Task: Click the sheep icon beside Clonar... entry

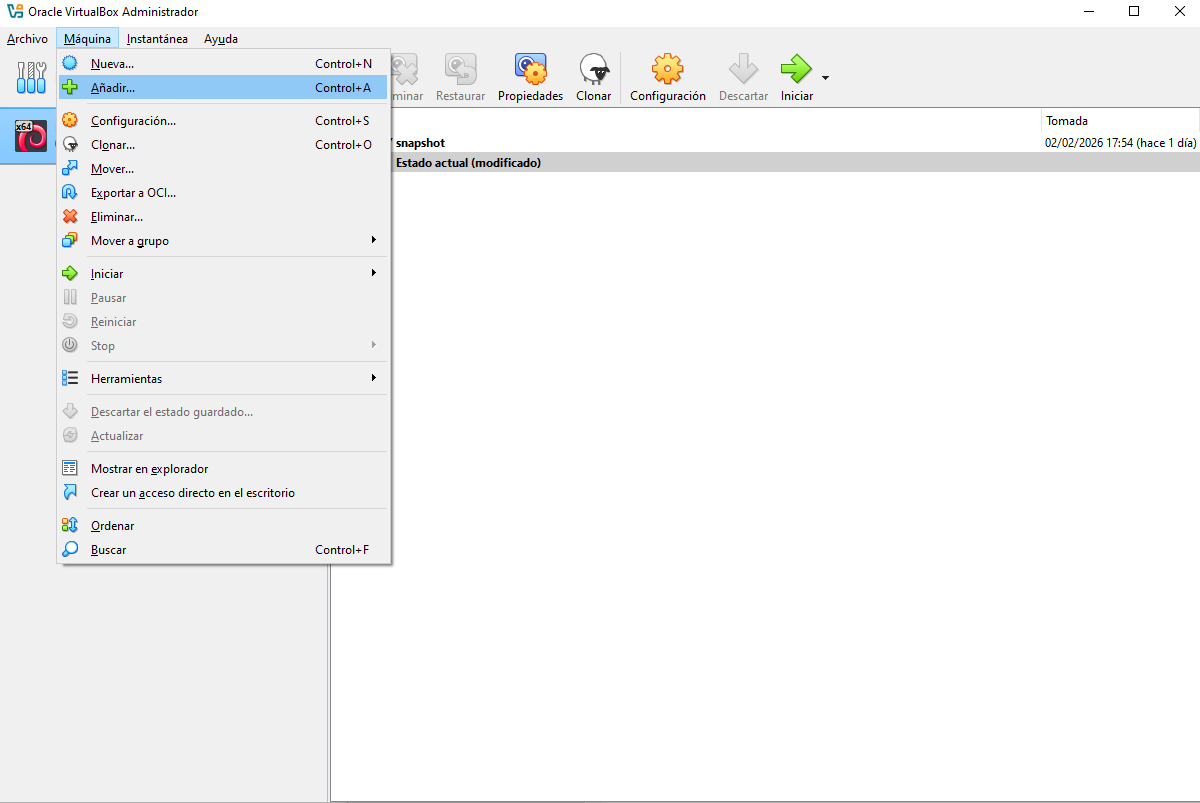Action: coord(70,144)
